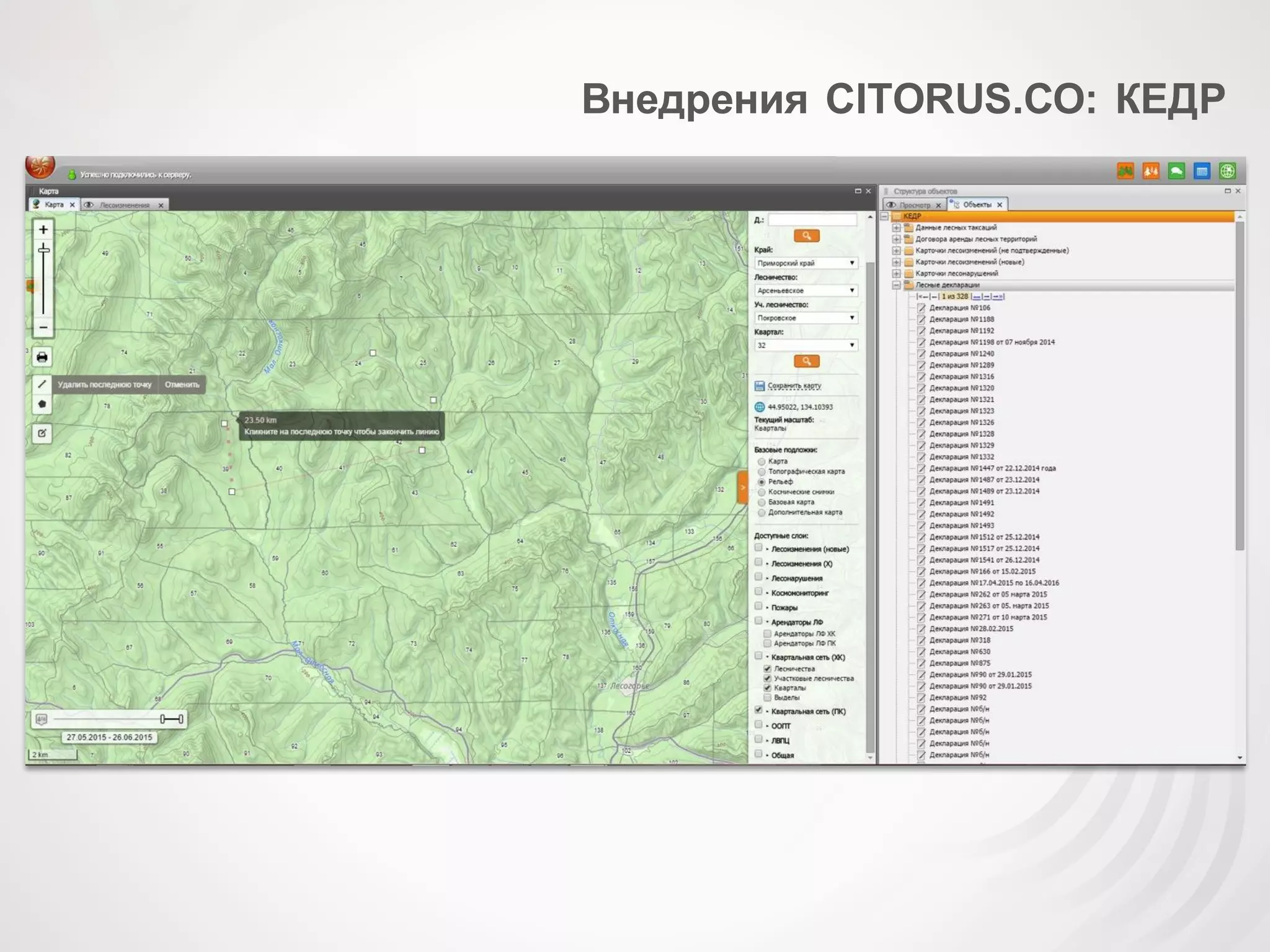Select the Карта base layer radio
The image size is (1270, 952).
click(762, 462)
